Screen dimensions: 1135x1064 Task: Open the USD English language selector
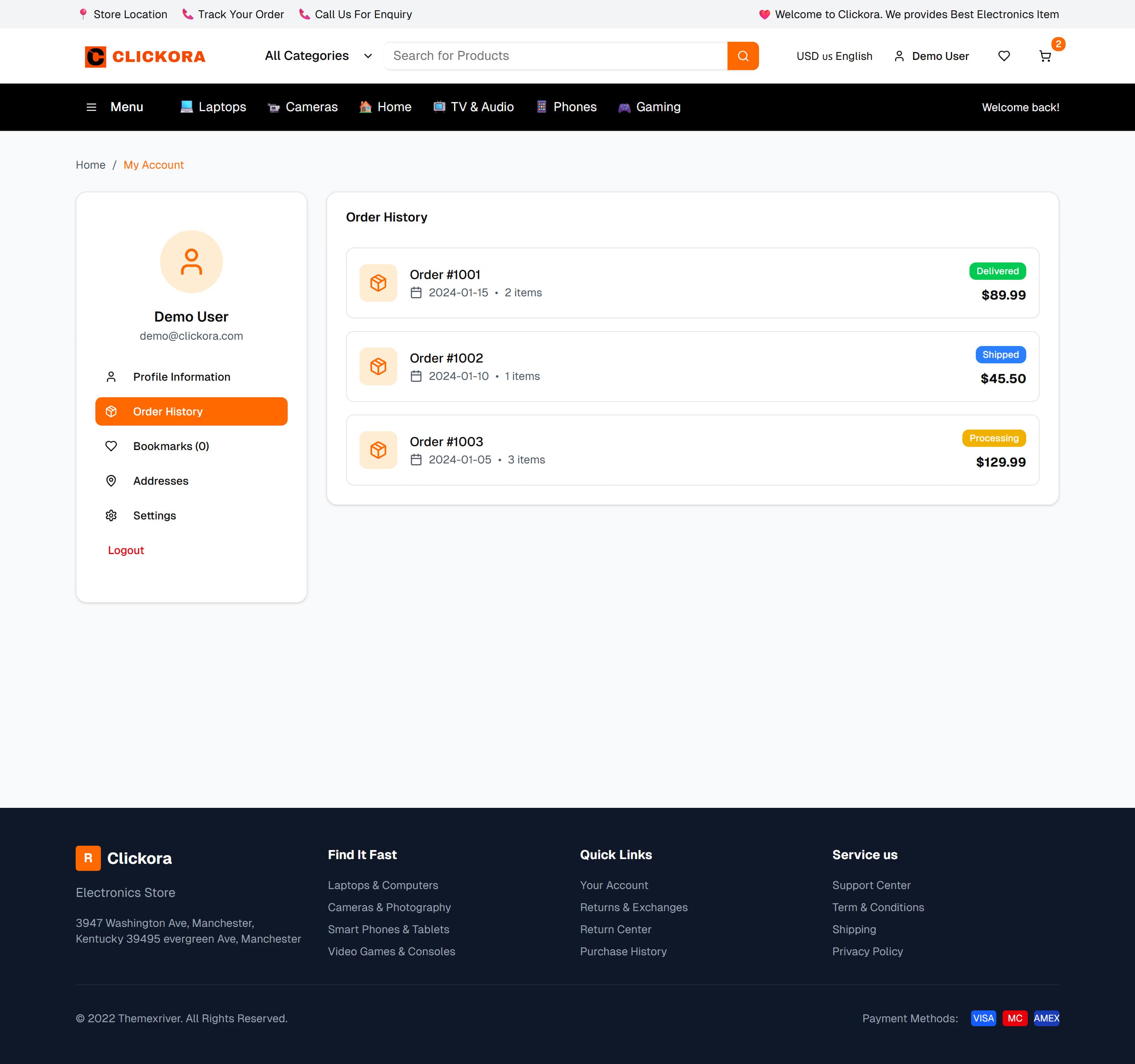coord(834,56)
